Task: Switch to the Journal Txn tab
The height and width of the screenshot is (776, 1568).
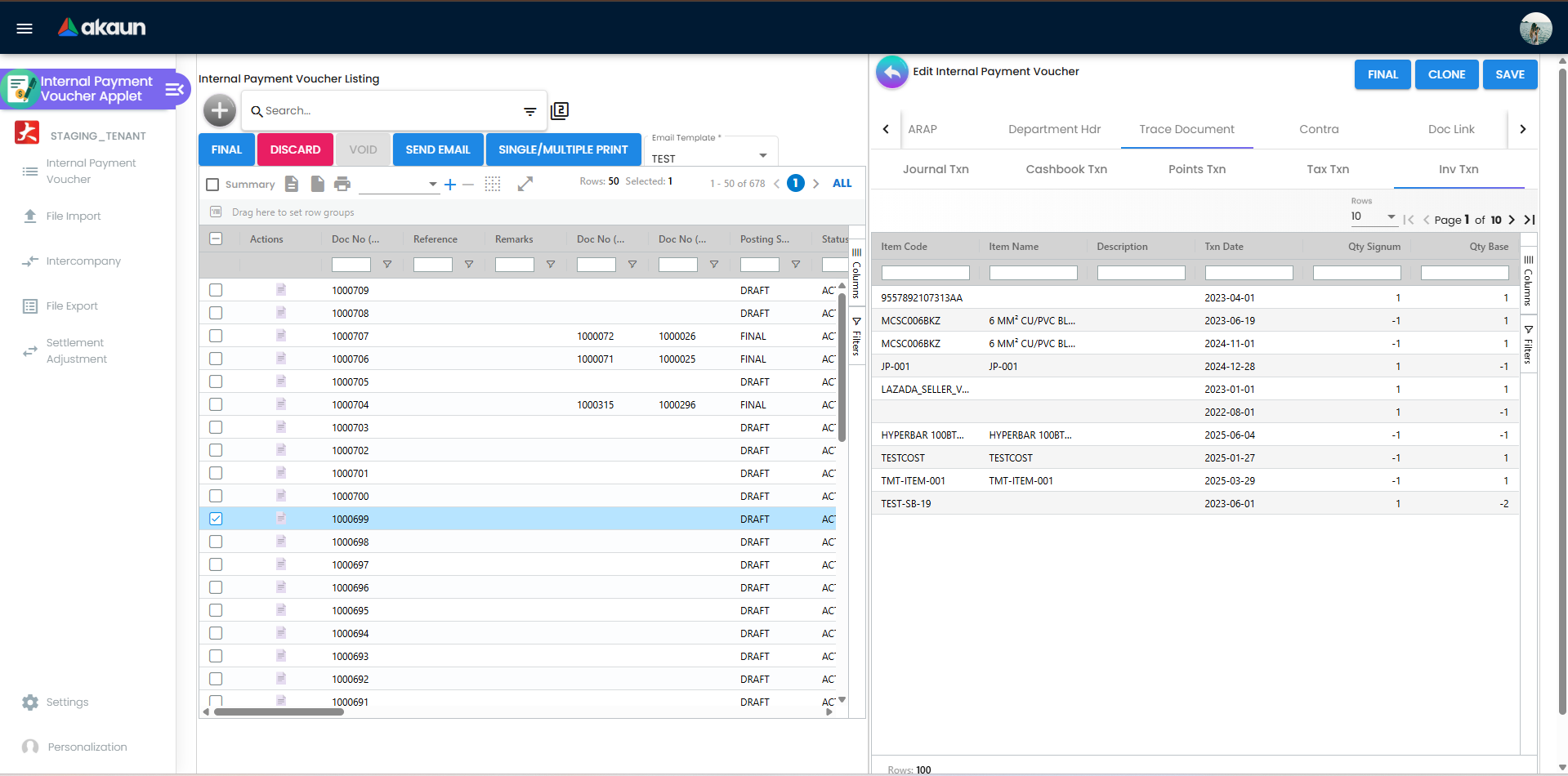Action: click(936, 169)
